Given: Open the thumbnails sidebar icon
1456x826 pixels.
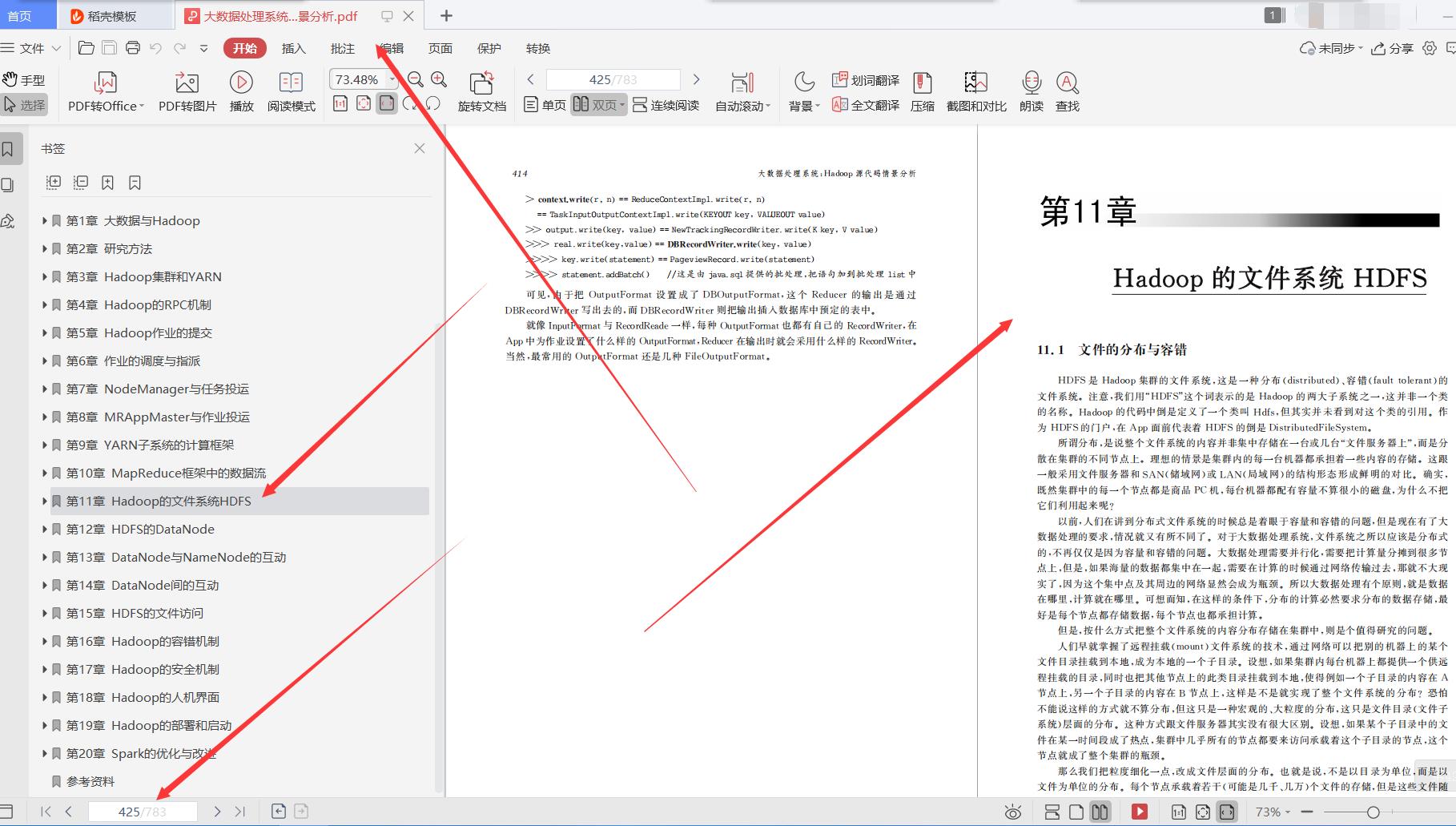Looking at the screenshot, I should point(8,185).
